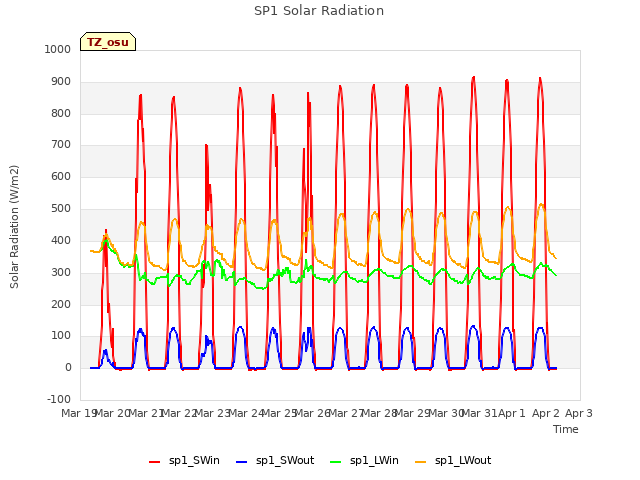Click the 500 y-axis tick label
640x480 pixels.
point(61,208)
